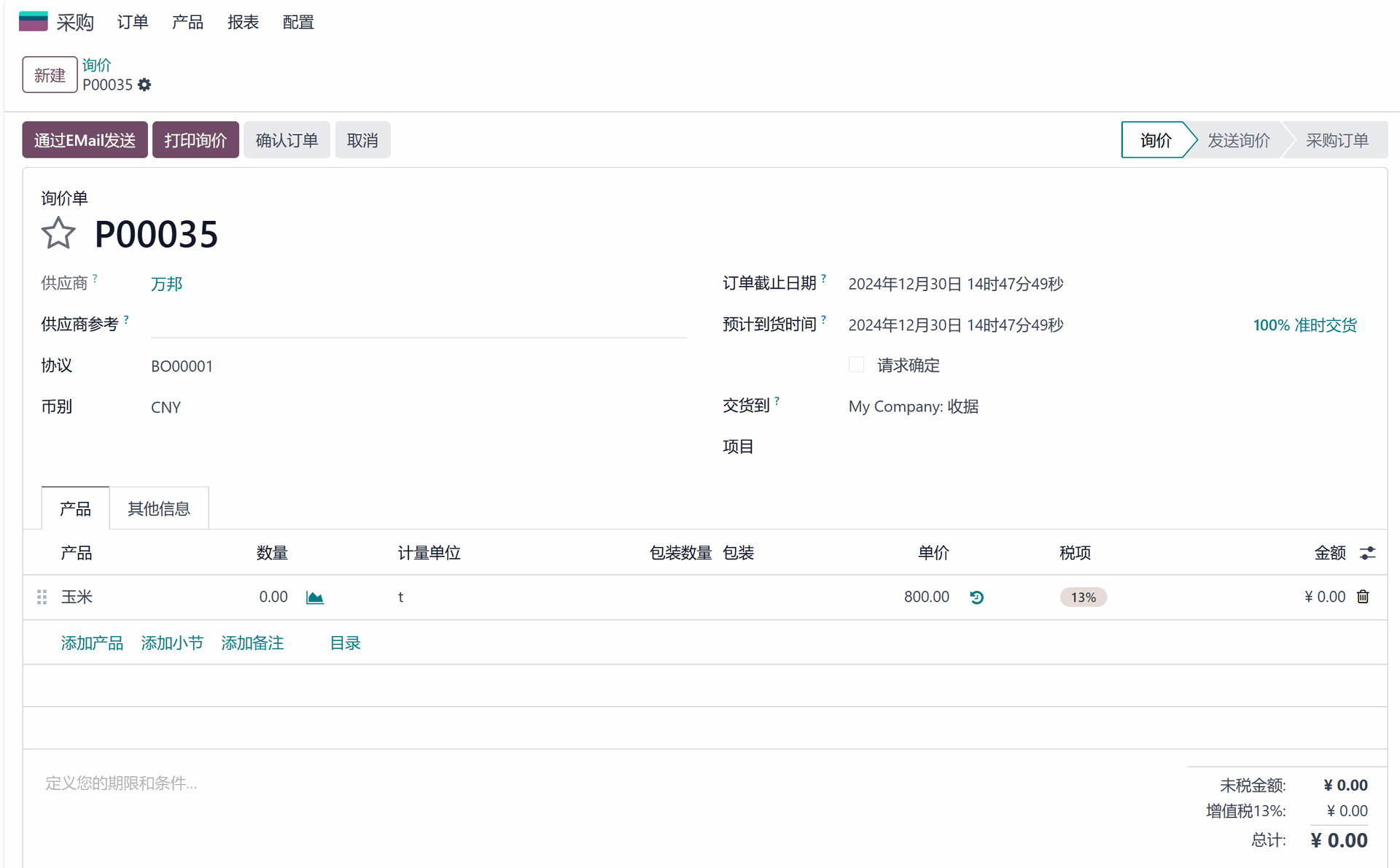1400x868 pixels.
Task: Click the unit price 800.00 cell
Action: (926, 597)
